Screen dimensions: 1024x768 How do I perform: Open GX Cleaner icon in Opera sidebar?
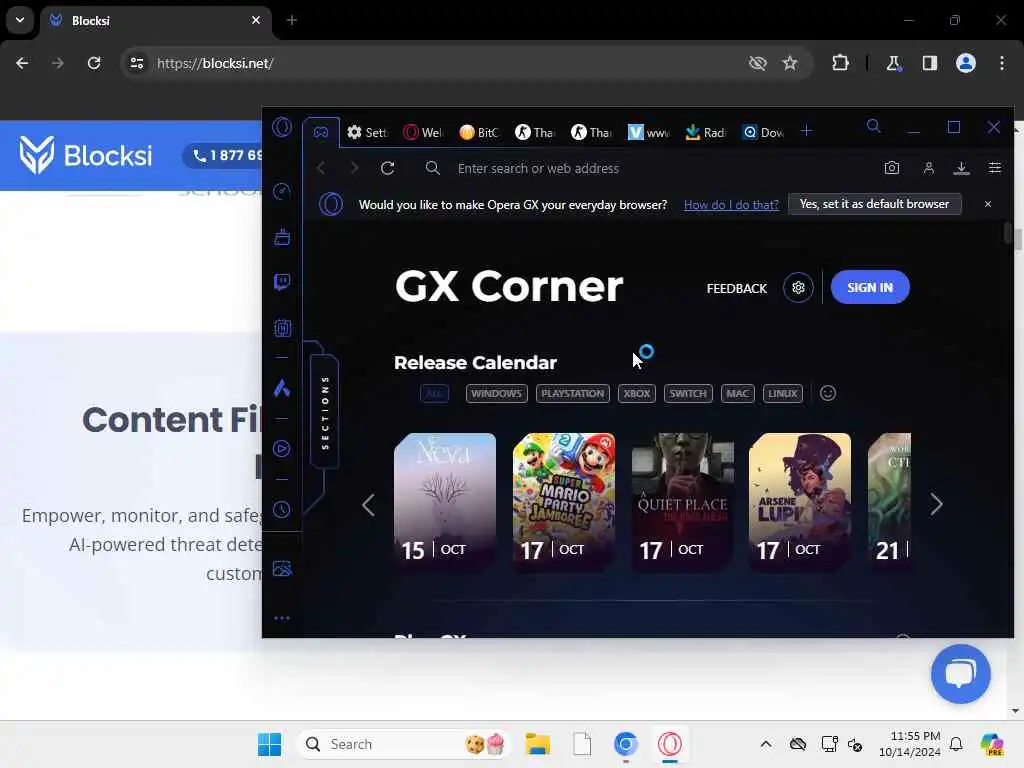pos(282,237)
